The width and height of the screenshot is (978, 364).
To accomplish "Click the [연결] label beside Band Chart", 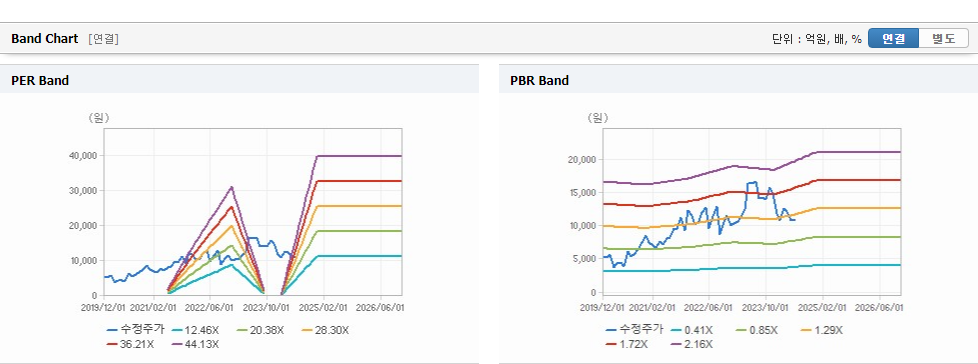I will (x=104, y=39).
